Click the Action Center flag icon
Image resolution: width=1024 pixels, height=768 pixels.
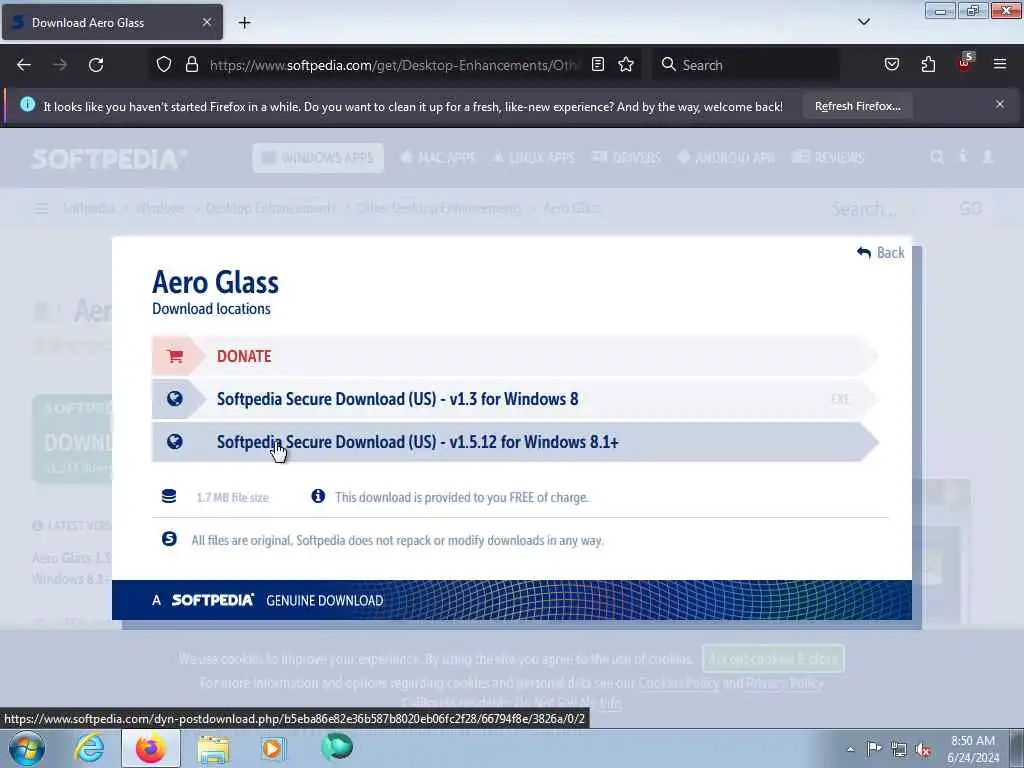[x=874, y=749]
